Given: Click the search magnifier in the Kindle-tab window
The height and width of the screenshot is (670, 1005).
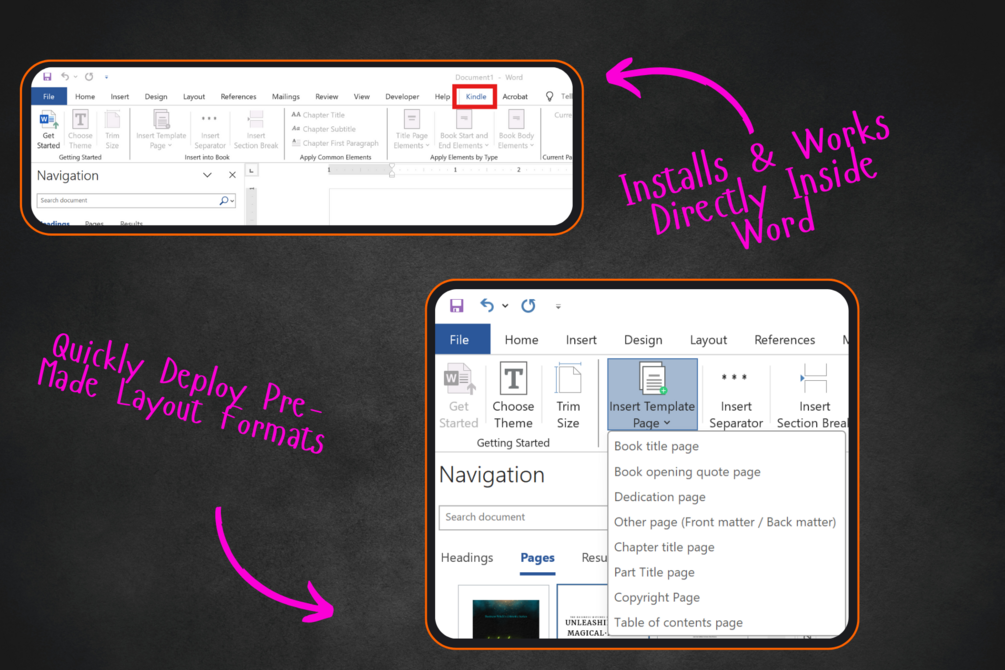Looking at the screenshot, I should pyautogui.click(x=224, y=201).
